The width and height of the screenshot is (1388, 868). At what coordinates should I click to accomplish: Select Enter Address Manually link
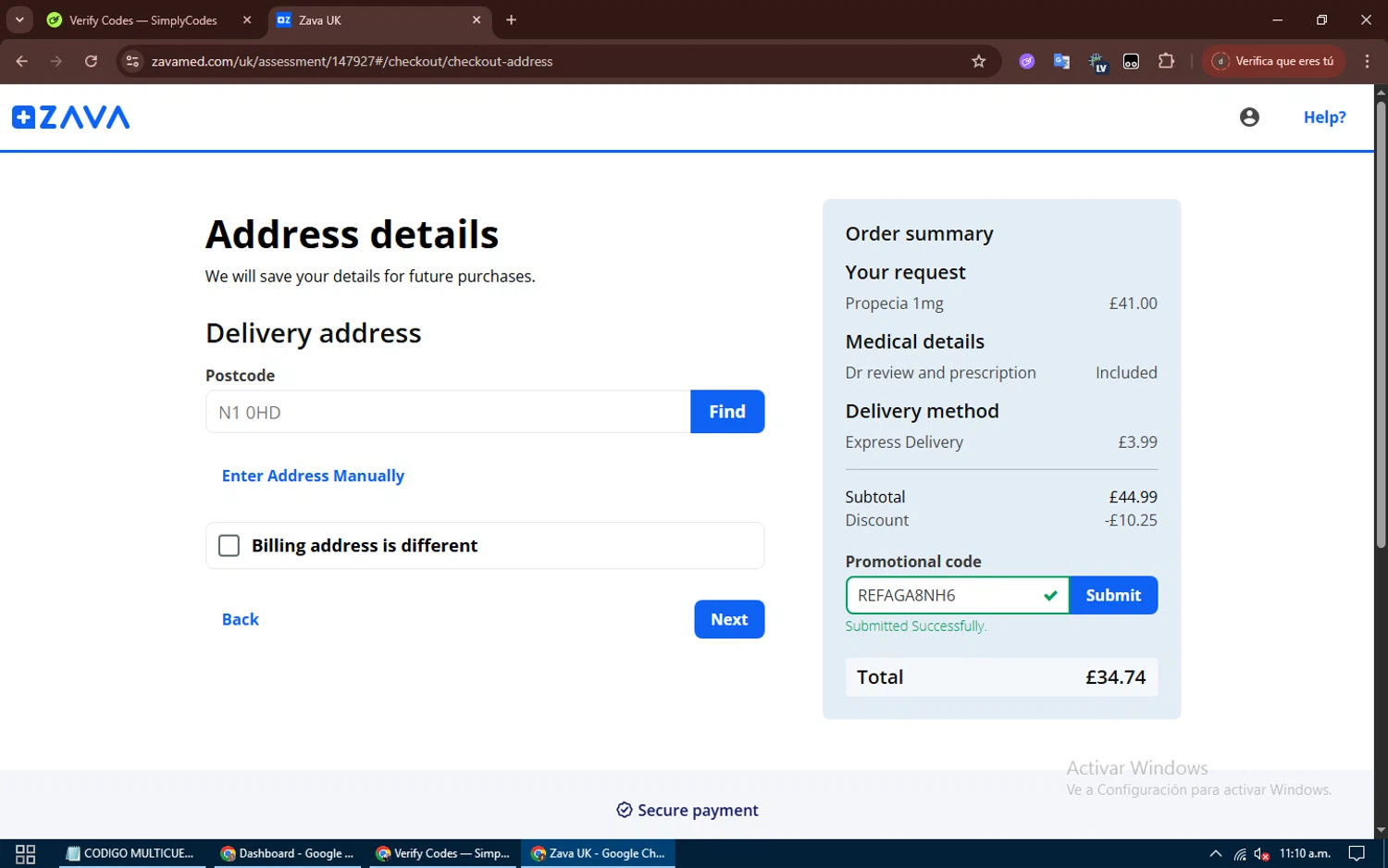tap(313, 476)
